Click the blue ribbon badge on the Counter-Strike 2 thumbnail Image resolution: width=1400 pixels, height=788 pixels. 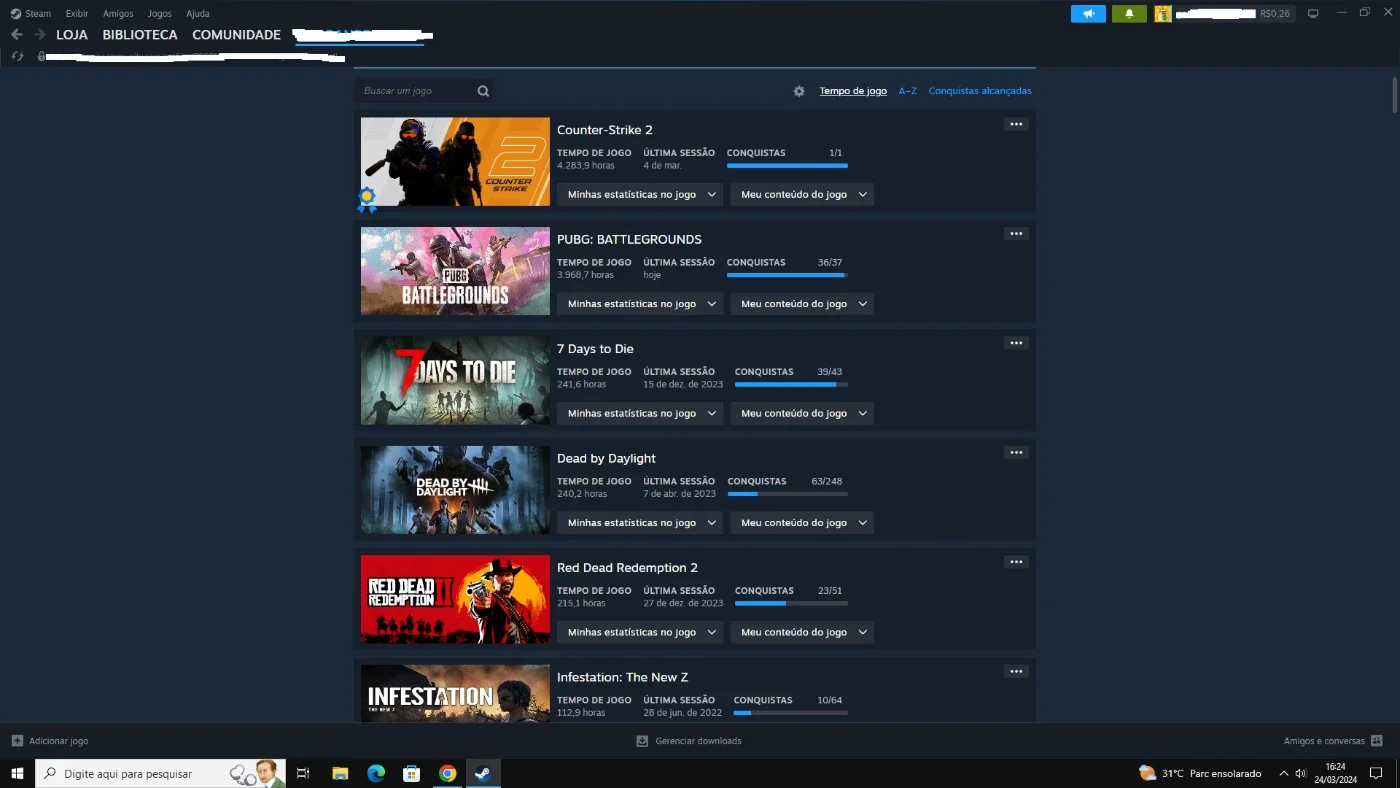(368, 199)
